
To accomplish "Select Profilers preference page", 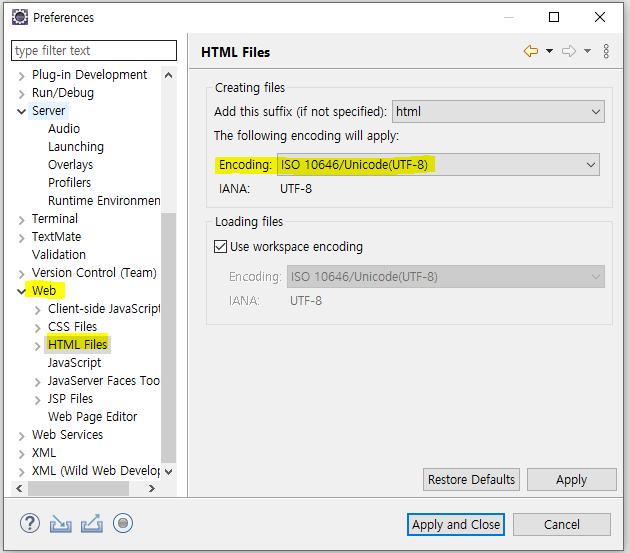I will 70,182.
